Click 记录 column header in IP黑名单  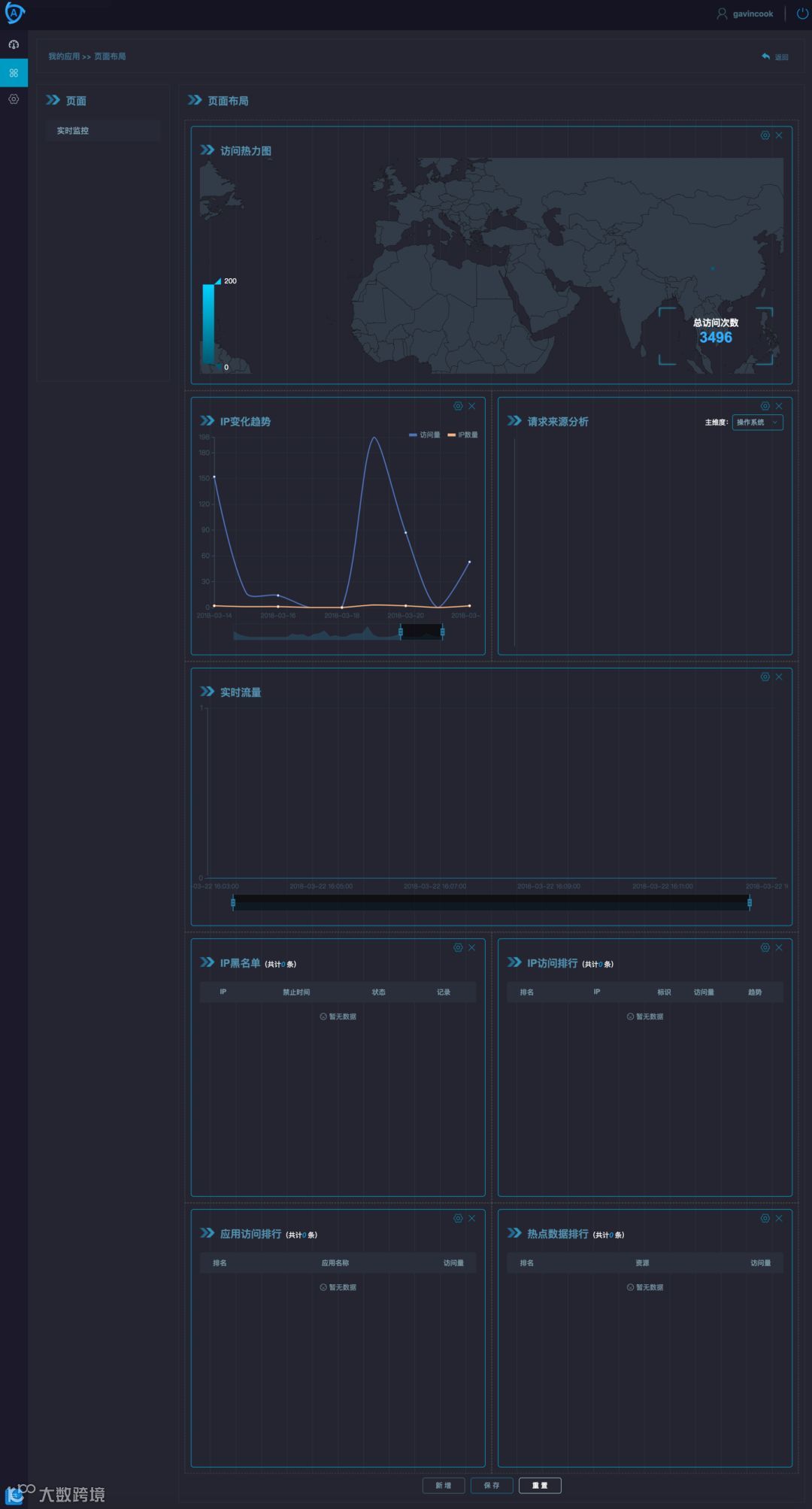pyautogui.click(x=444, y=992)
